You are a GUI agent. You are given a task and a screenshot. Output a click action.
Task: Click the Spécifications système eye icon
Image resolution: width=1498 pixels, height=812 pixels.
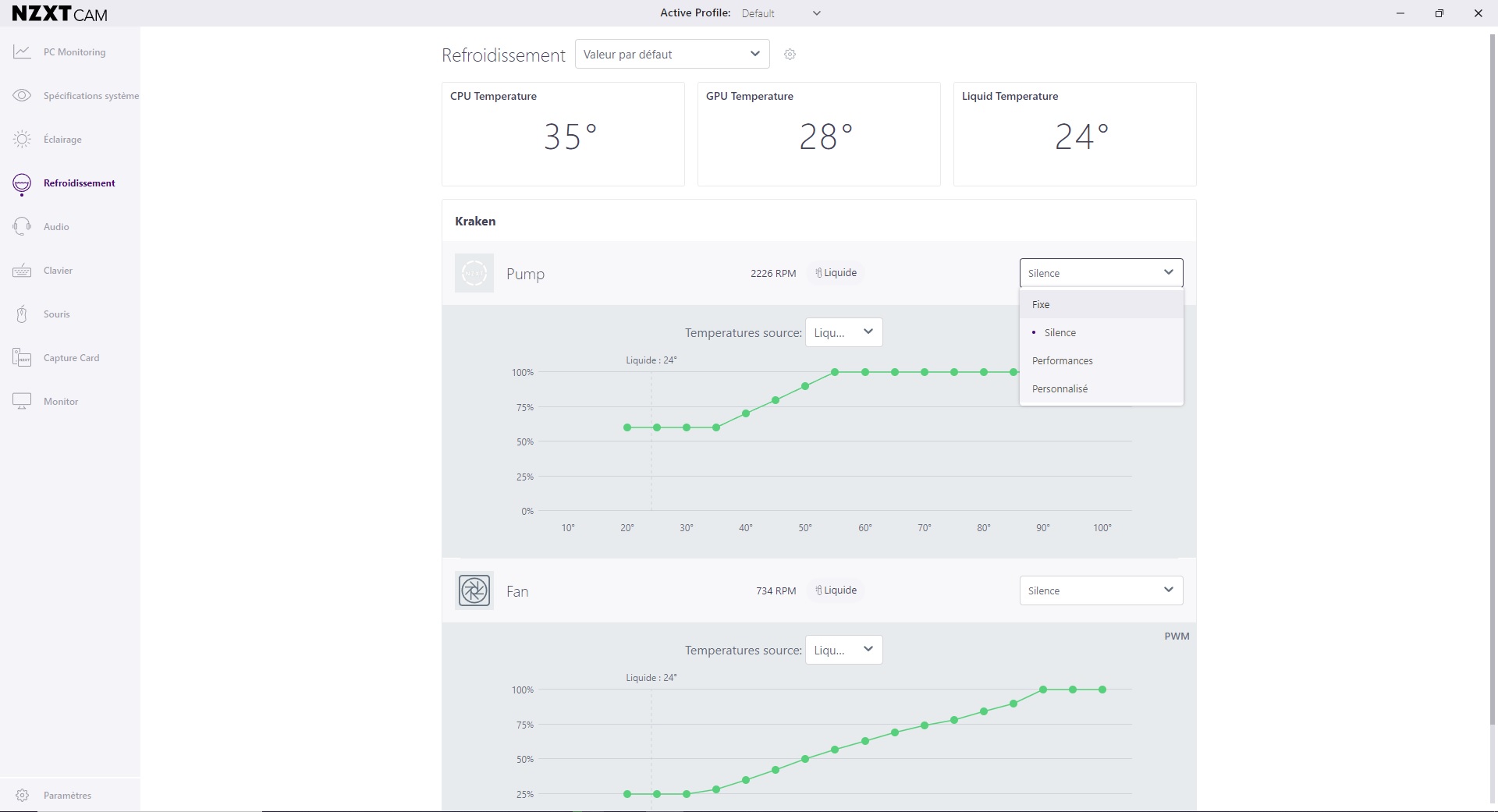pyautogui.click(x=22, y=96)
